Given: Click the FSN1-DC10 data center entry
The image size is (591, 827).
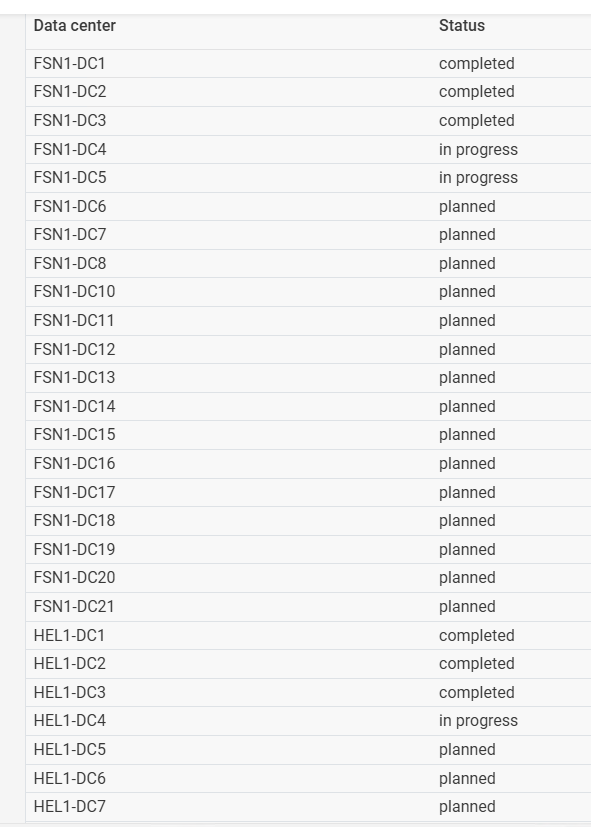Looking at the screenshot, I should click(74, 292).
